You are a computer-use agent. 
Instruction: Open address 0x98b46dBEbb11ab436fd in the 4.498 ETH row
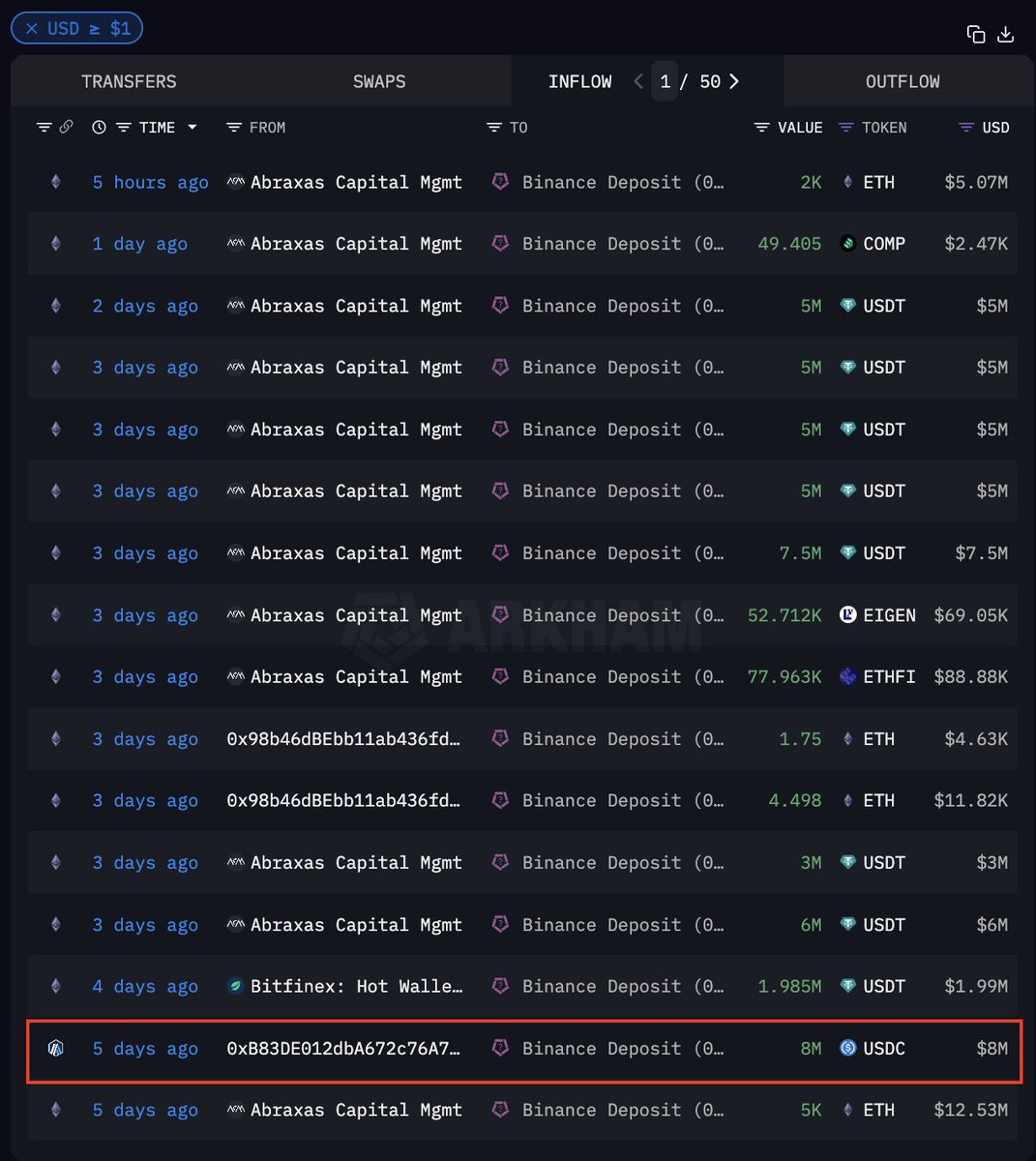(343, 801)
